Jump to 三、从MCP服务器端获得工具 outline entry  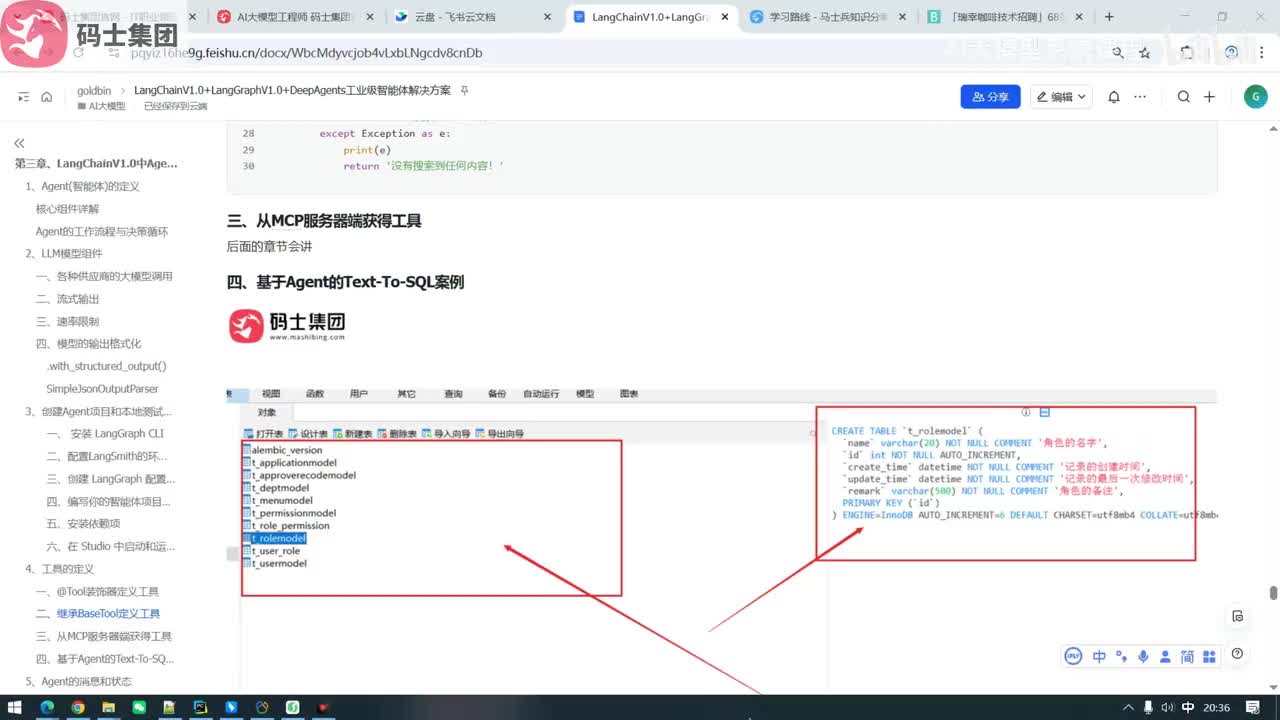(x=104, y=636)
